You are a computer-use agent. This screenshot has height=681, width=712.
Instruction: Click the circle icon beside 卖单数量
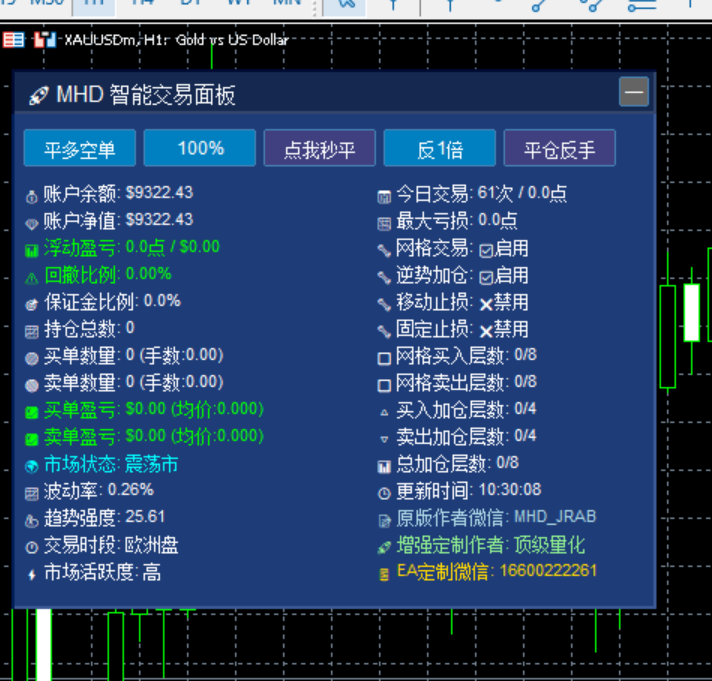[32, 385]
